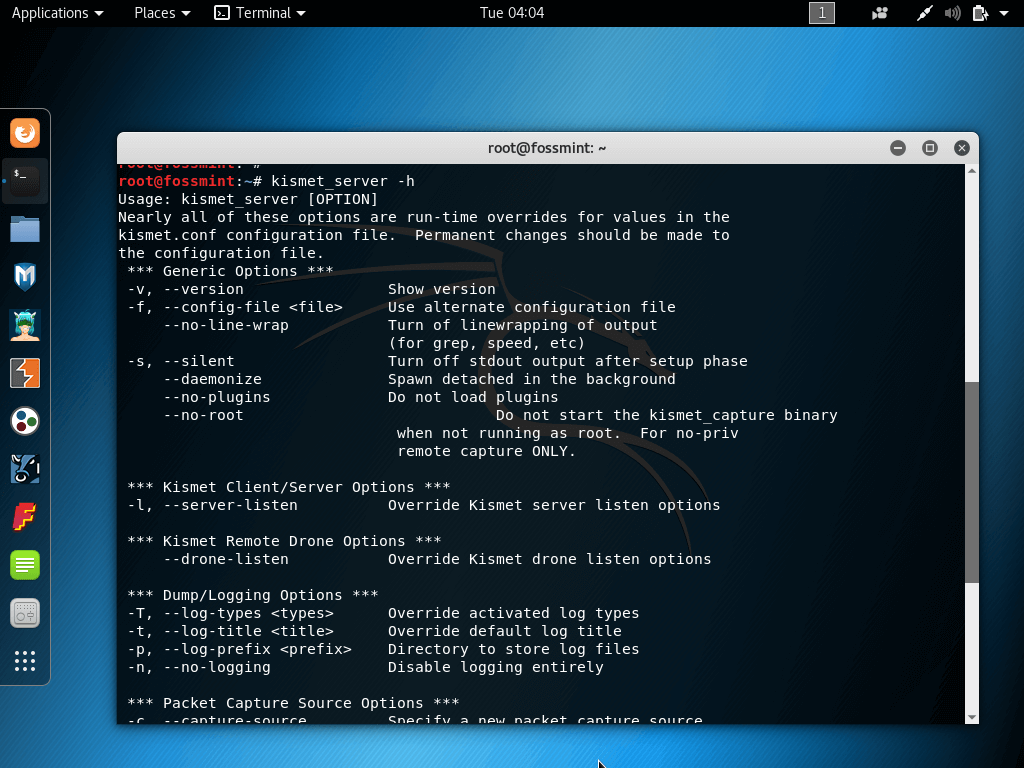Open the Files folder icon in dock

pos(25,229)
